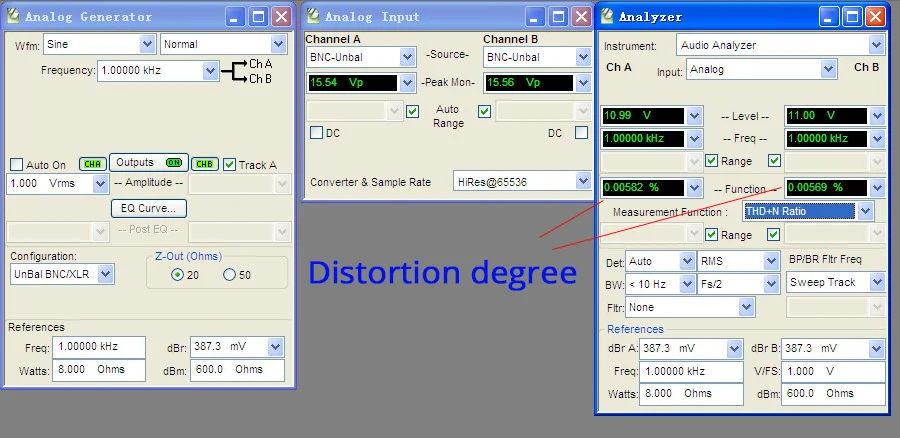
Task: Enable the Auto On checkbox
Action: tap(17, 165)
